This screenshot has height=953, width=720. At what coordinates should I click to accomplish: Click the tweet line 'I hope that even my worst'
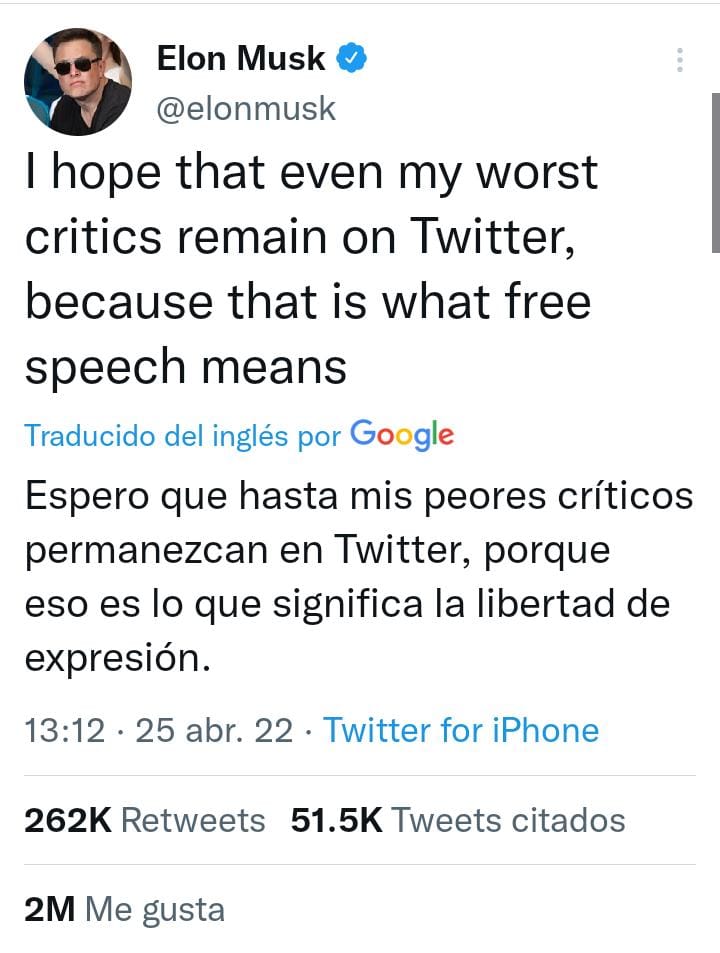(311, 173)
